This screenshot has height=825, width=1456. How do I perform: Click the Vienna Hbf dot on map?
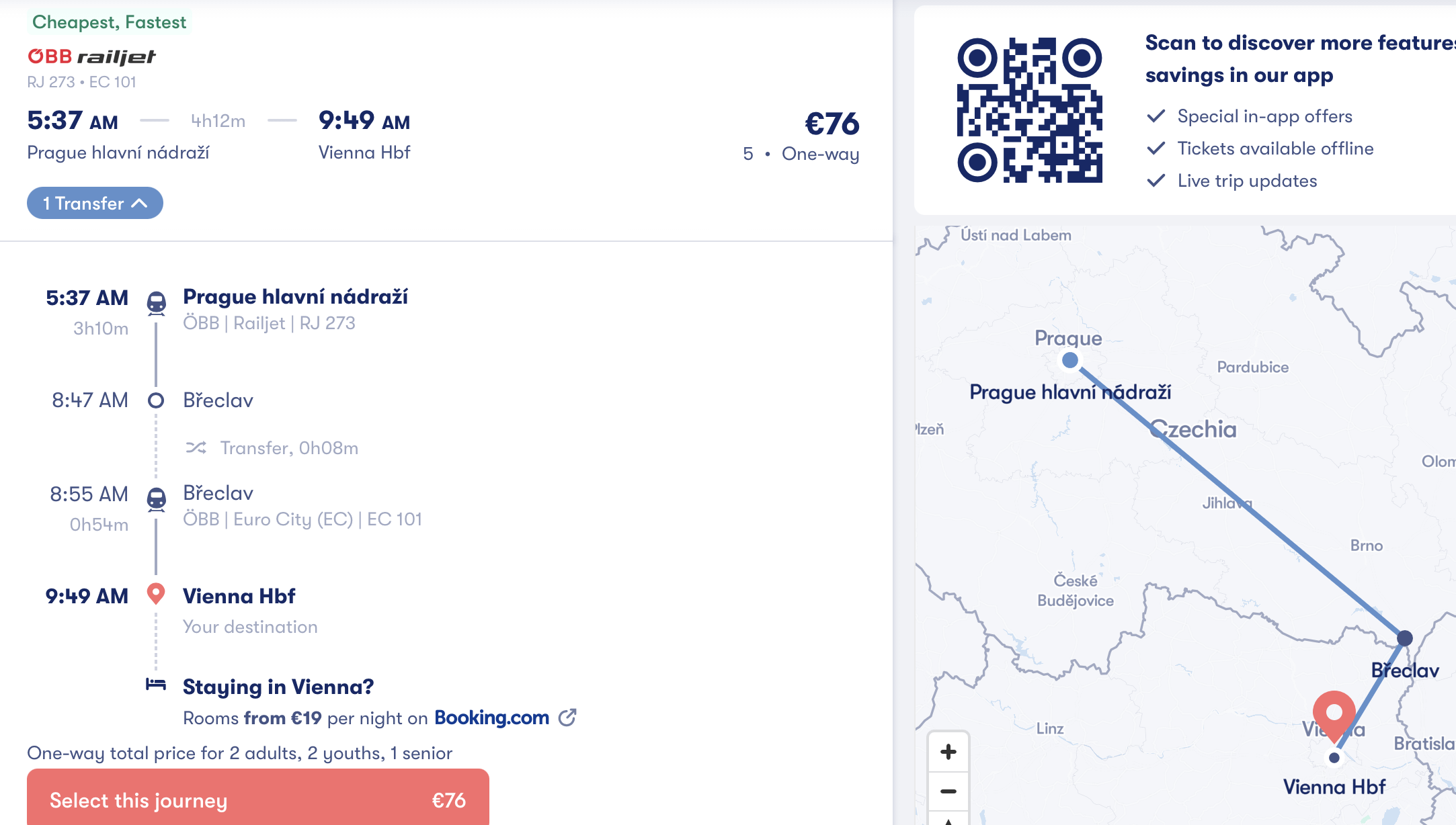(x=1334, y=758)
